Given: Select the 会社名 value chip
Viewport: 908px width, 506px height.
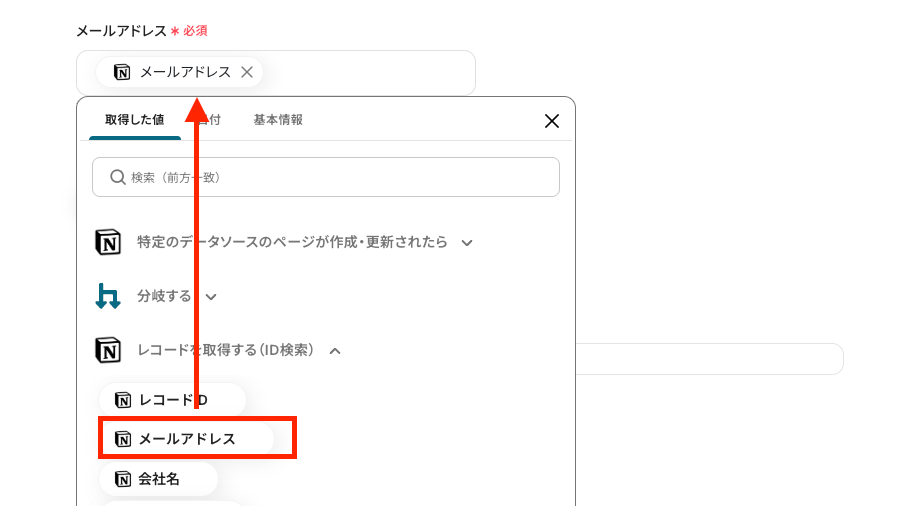Looking at the screenshot, I should click(158, 479).
